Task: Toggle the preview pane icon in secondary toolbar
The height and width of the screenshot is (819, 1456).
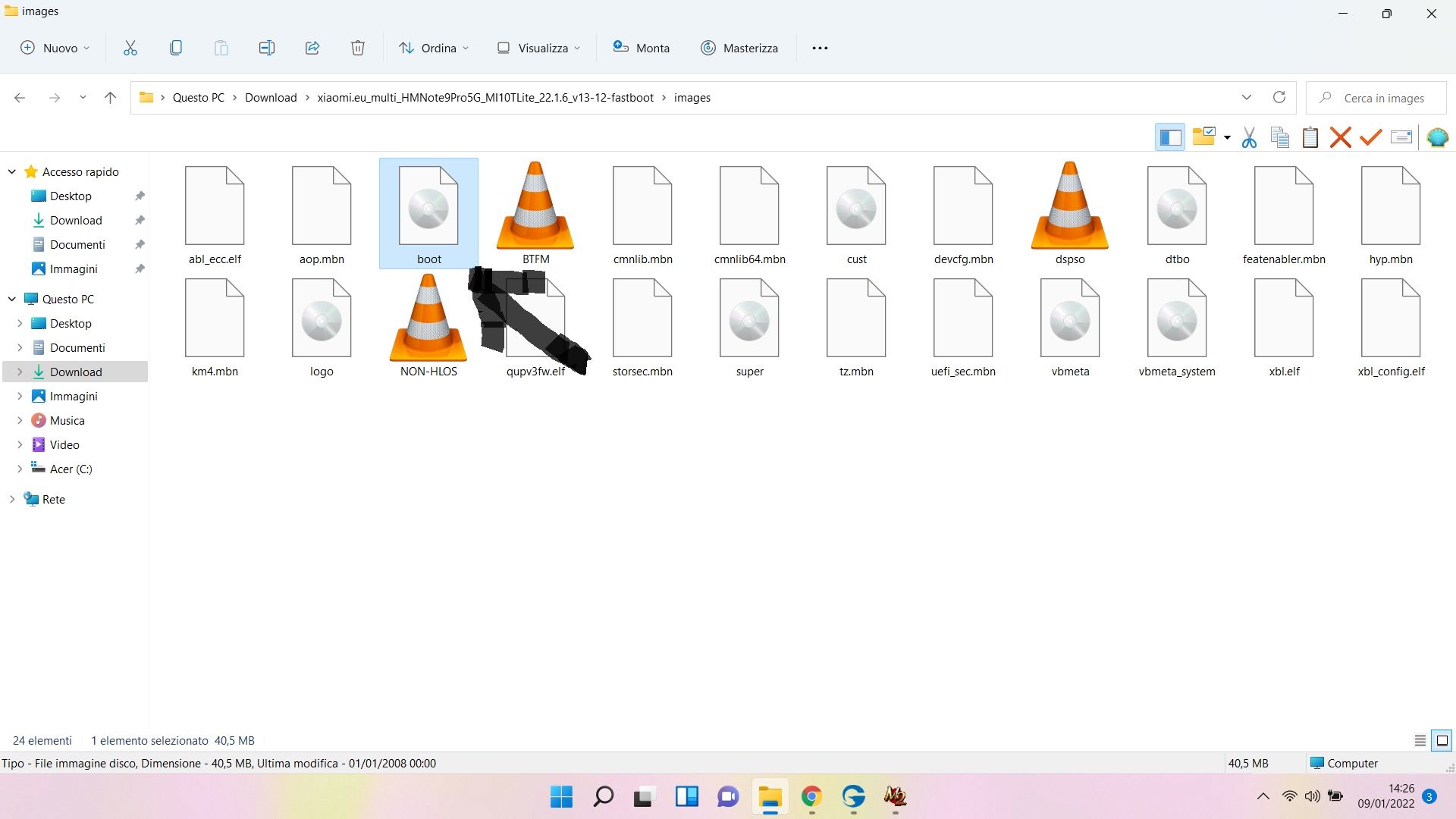Action: (x=1170, y=137)
